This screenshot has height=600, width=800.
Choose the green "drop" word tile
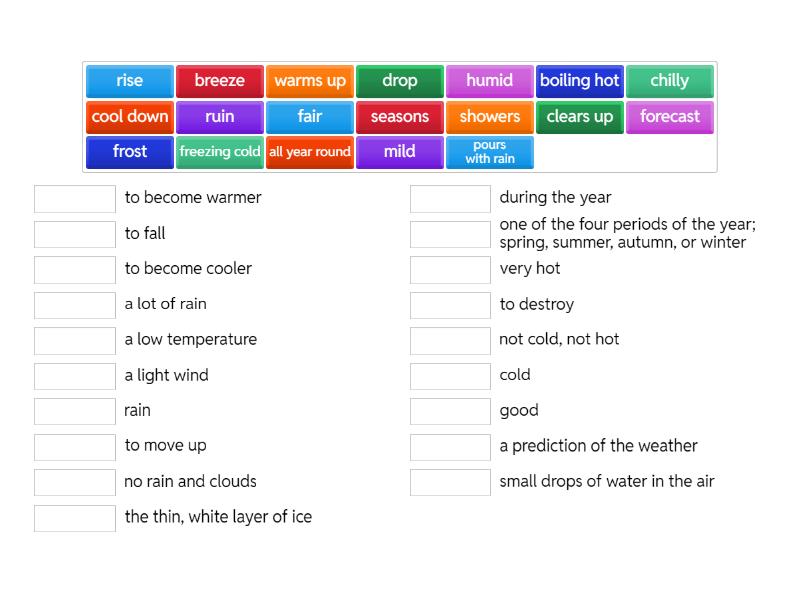click(400, 81)
